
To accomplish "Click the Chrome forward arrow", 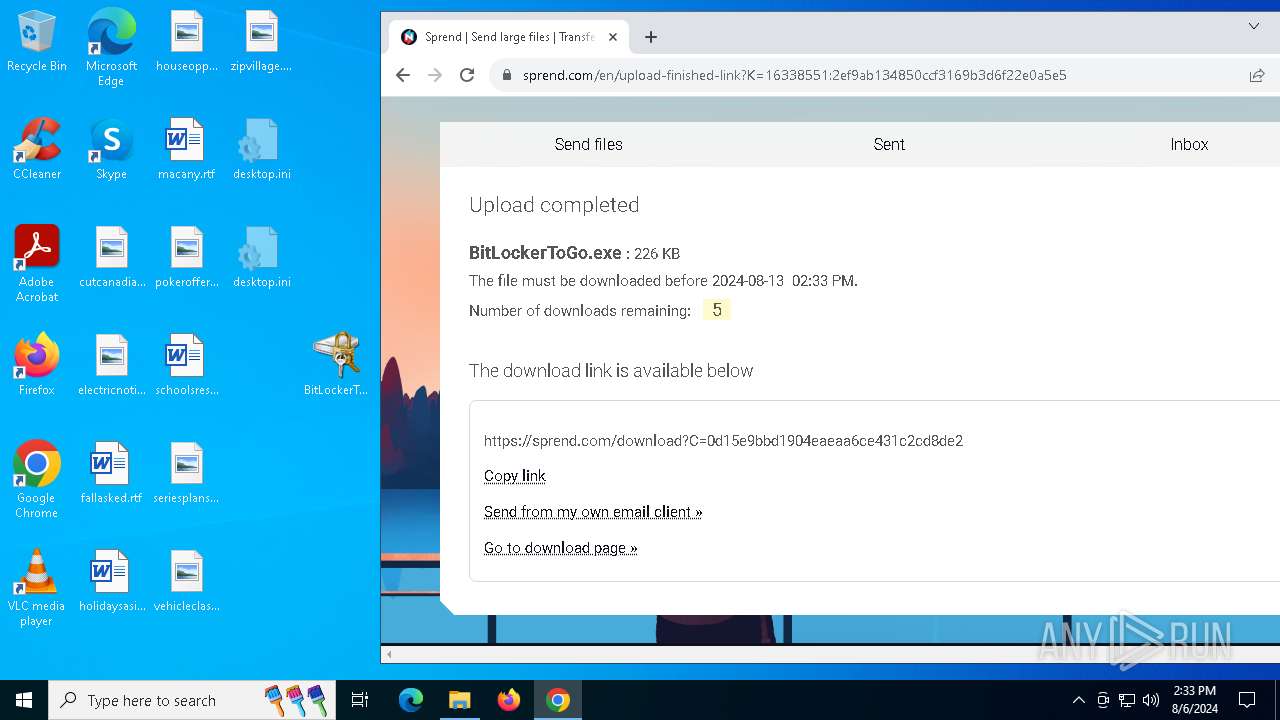I will tap(435, 75).
